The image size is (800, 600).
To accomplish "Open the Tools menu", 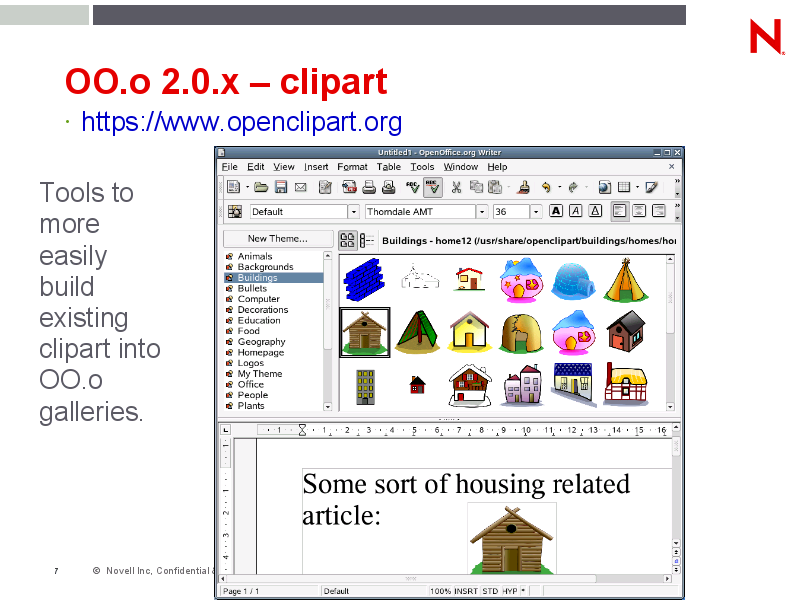I will 422,167.
